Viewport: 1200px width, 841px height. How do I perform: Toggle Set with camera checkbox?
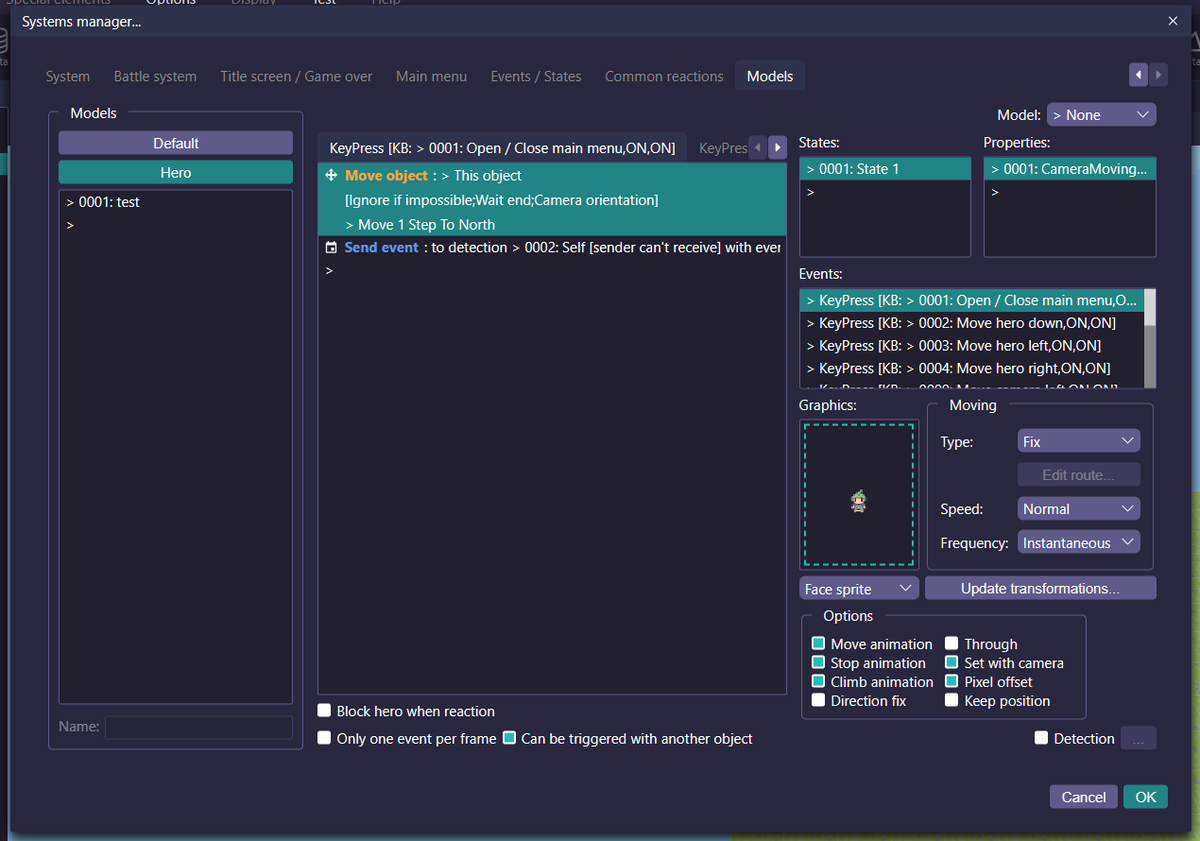tap(952, 663)
